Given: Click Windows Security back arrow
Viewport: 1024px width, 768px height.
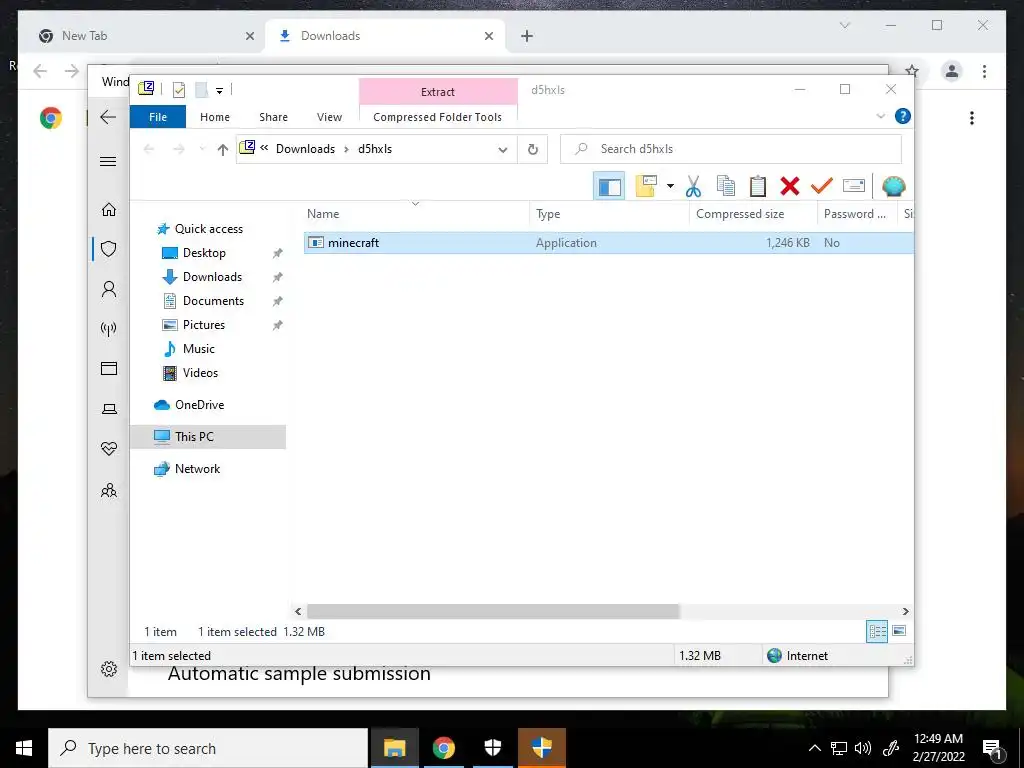Looking at the screenshot, I should coord(108,117).
